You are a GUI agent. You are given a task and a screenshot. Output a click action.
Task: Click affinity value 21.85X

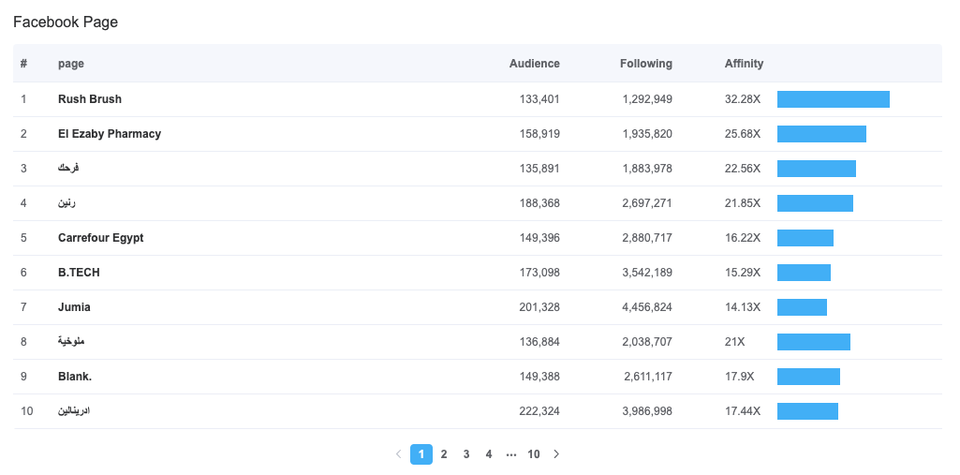[x=743, y=203]
